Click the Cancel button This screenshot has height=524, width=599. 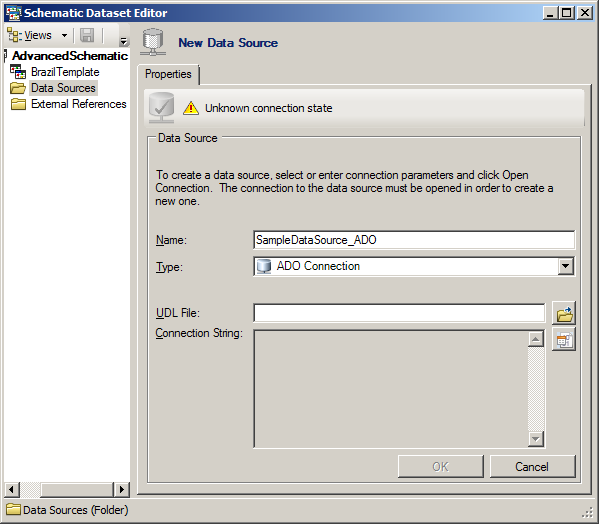click(532, 466)
